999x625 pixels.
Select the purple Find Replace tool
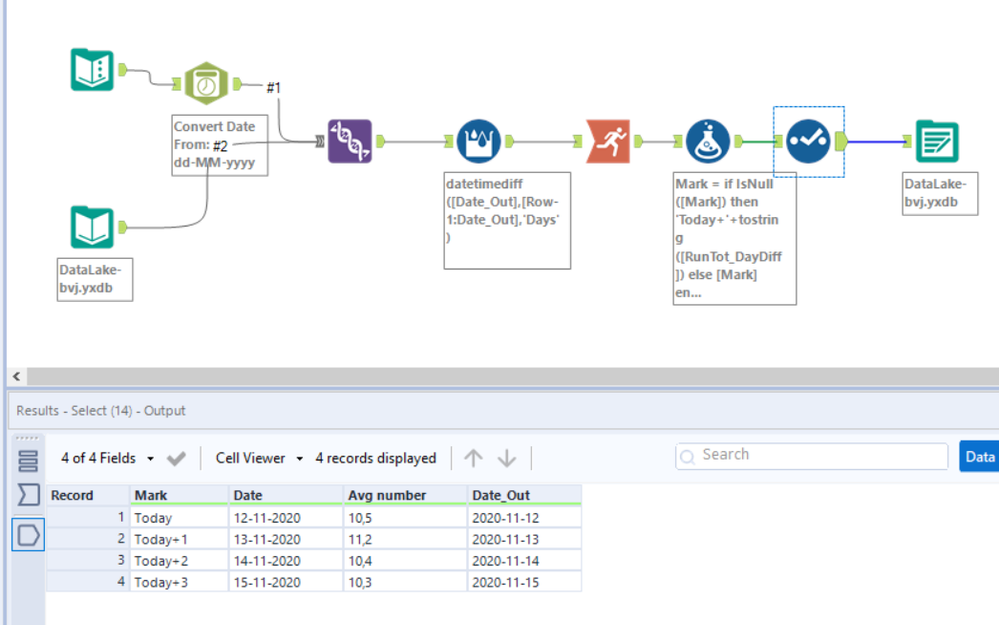pos(350,141)
